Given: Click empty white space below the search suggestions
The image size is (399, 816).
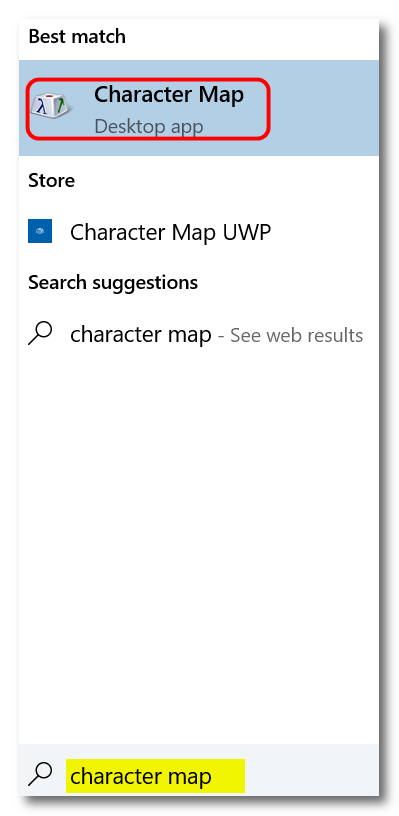Looking at the screenshot, I should 199,546.
